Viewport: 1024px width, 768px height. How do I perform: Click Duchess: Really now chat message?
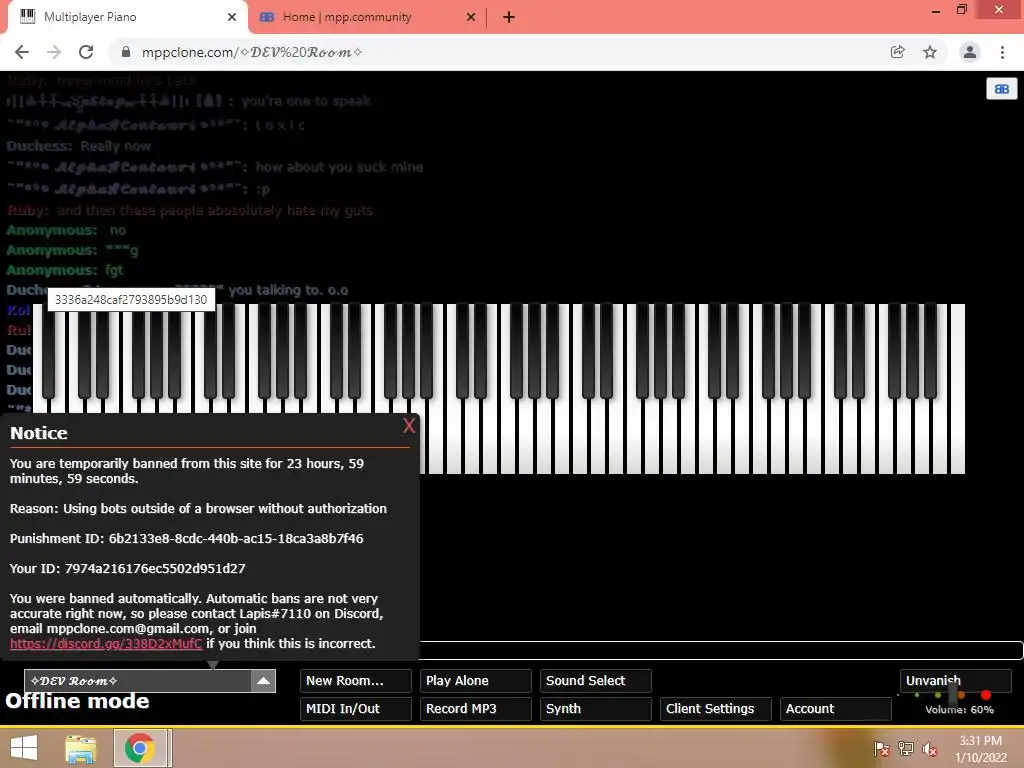coord(78,146)
